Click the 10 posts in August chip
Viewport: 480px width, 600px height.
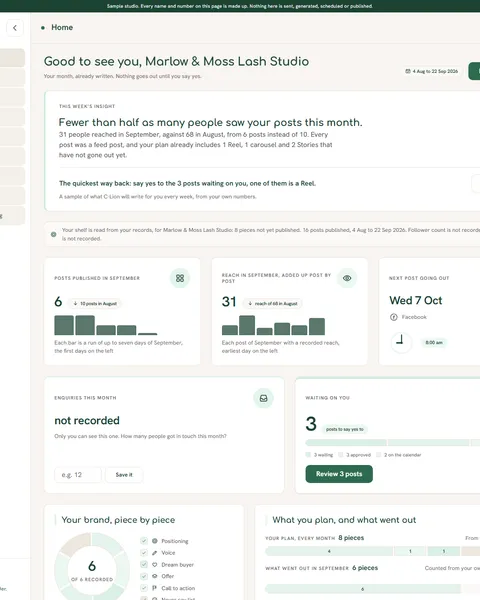(x=95, y=303)
